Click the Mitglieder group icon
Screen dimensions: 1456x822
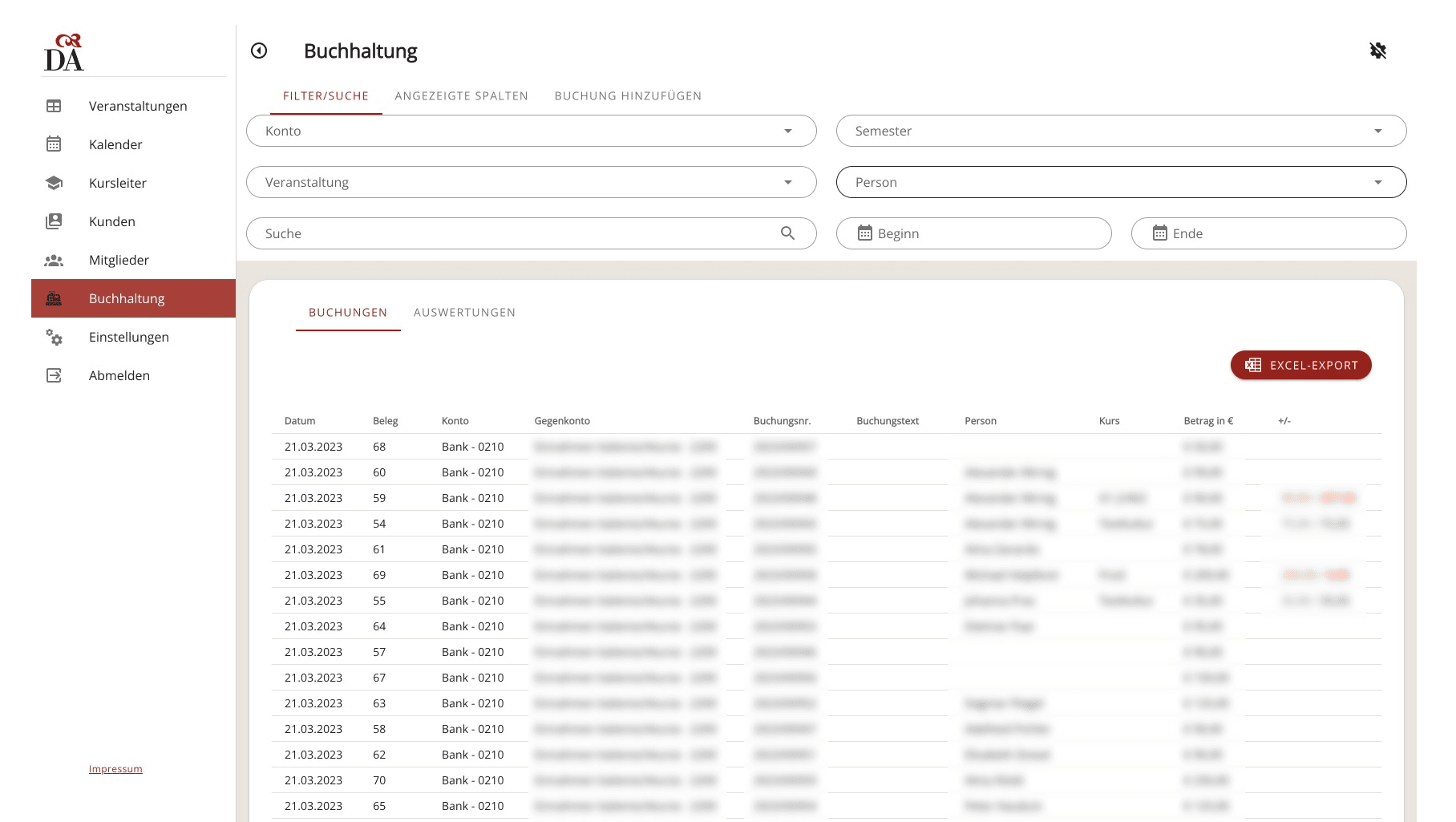click(54, 260)
